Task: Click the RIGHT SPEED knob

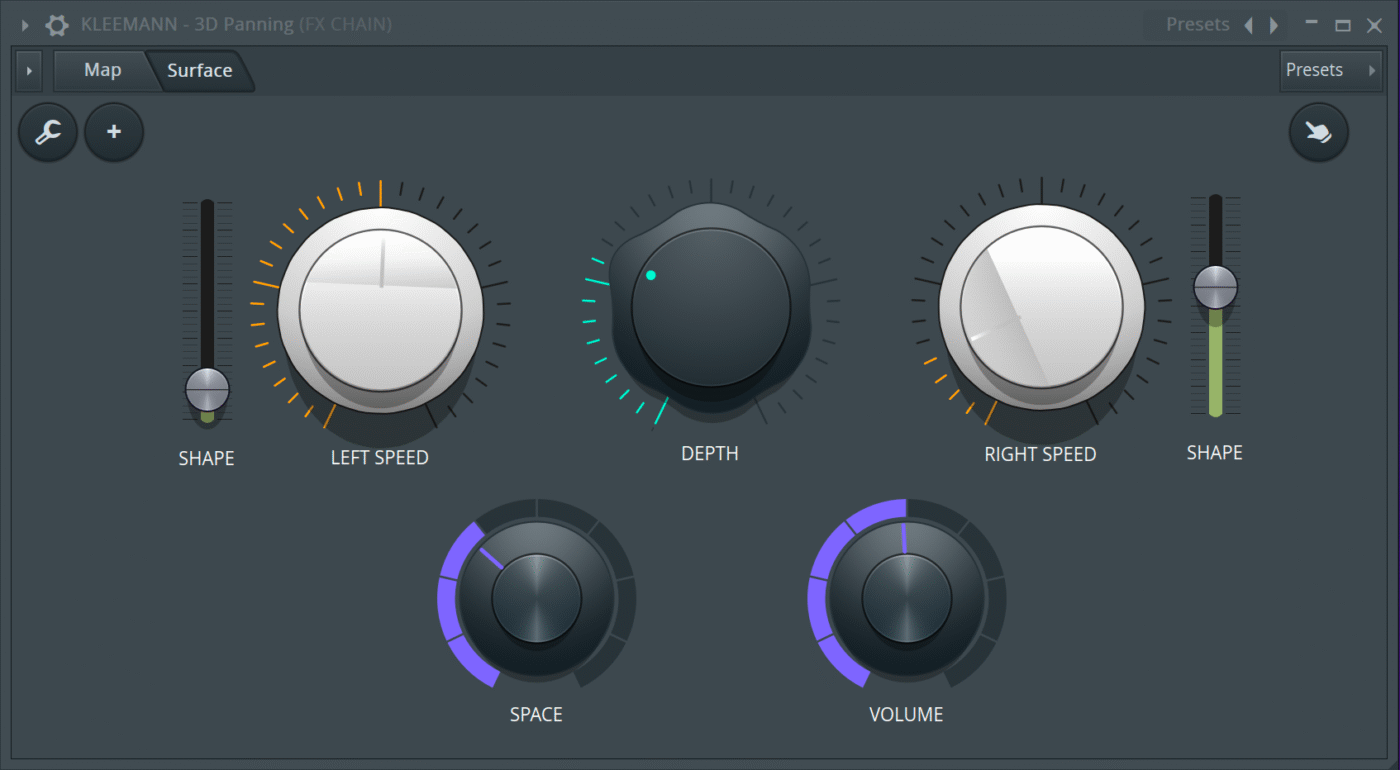Action: pos(1041,307)
